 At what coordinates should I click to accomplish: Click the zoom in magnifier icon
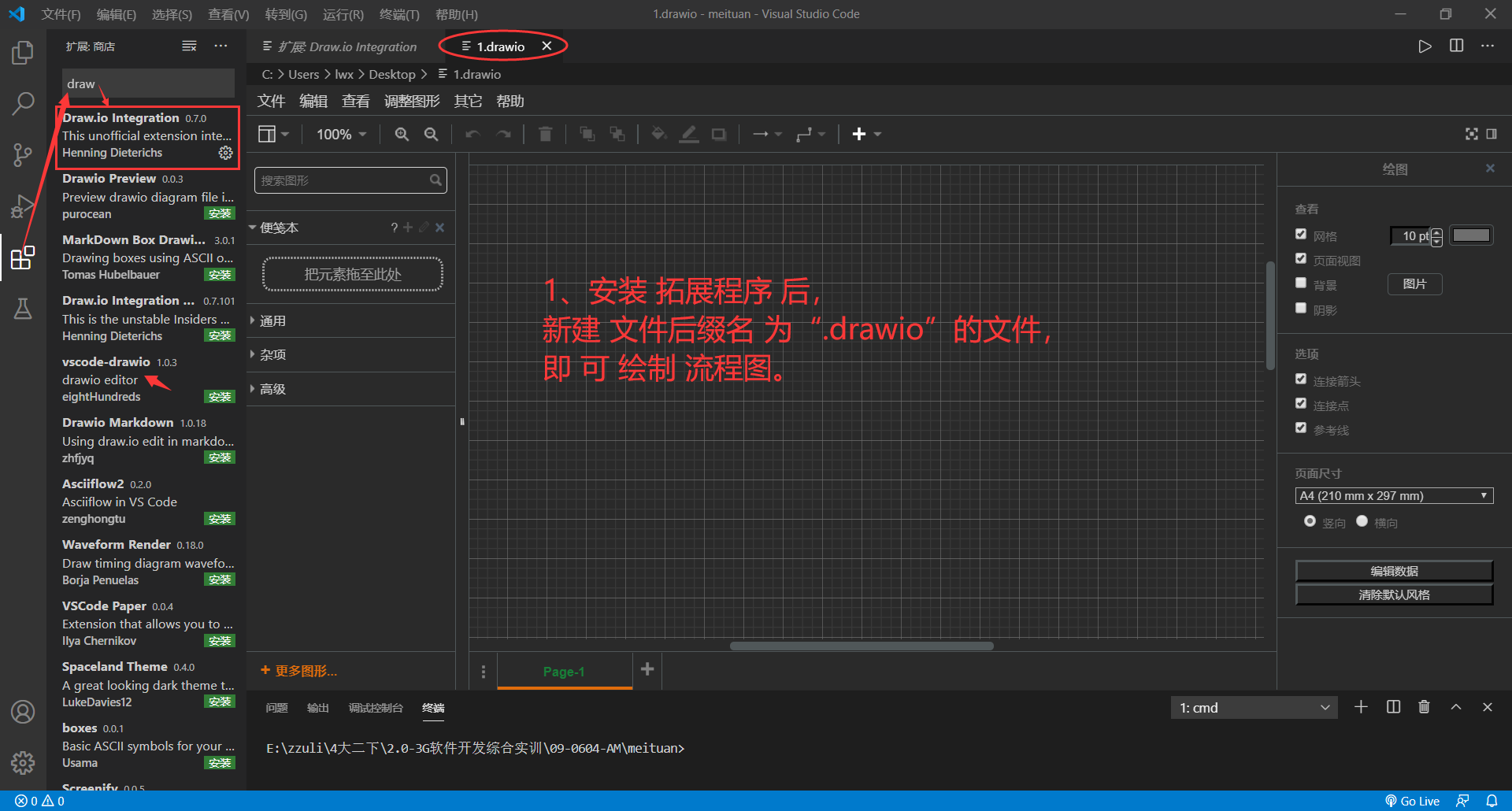coord(402,135)
